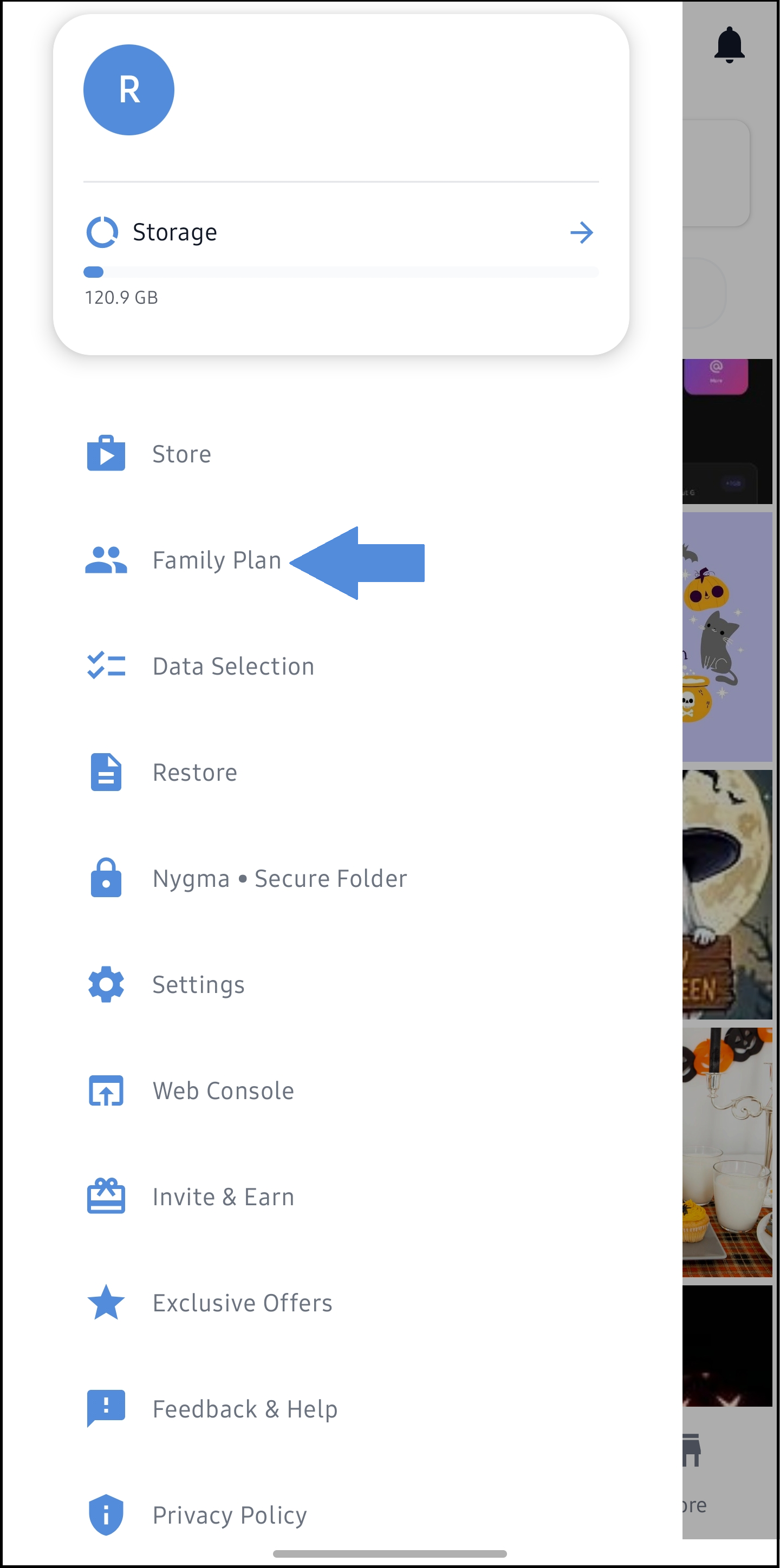Open Nygma Secure Folder entry
Image resolution: width=780 pixels, height=1568 pixels.
pos(279,878)
